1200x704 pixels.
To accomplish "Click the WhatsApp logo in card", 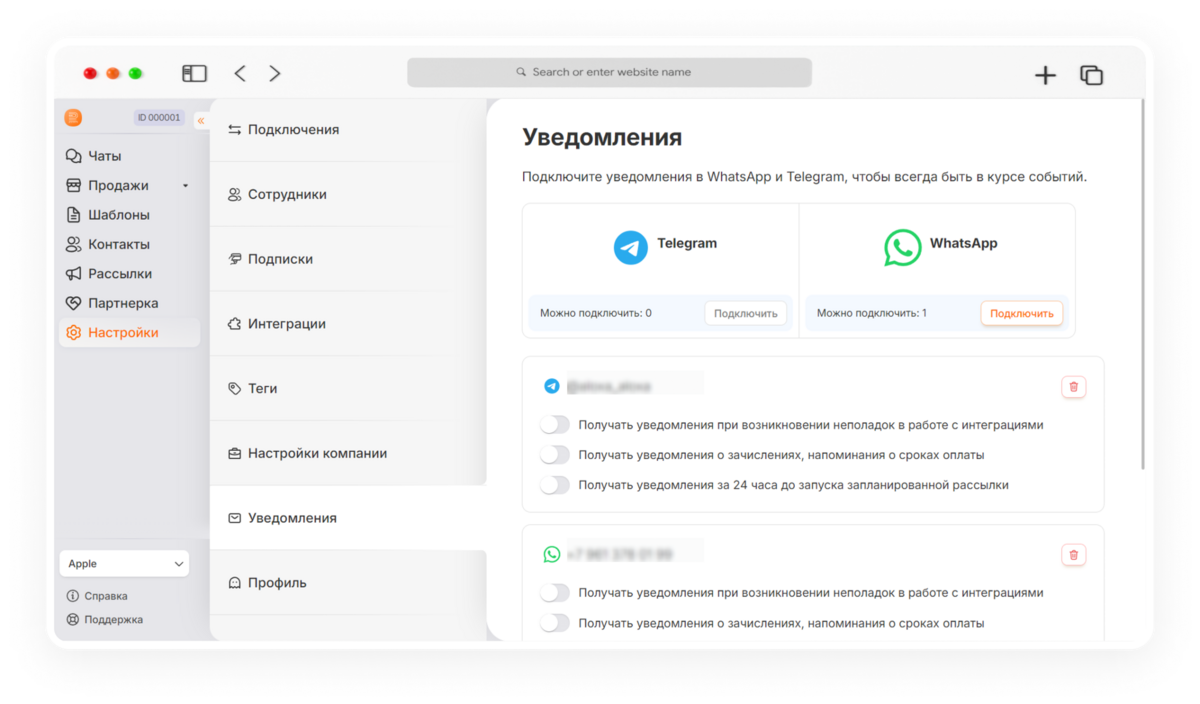I will [x=903, y=247].
